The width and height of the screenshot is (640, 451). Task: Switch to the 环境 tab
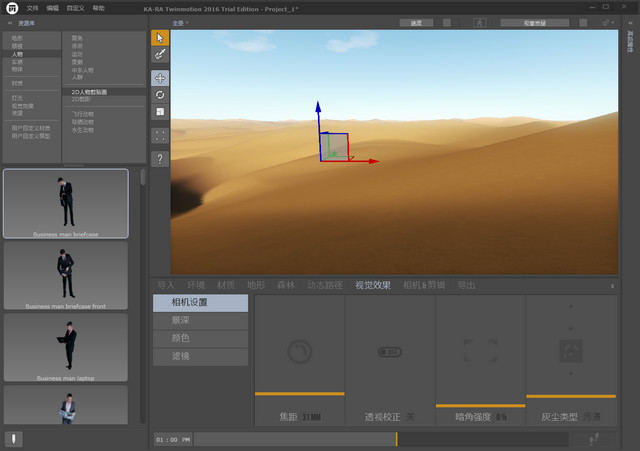tap(195, 285)
